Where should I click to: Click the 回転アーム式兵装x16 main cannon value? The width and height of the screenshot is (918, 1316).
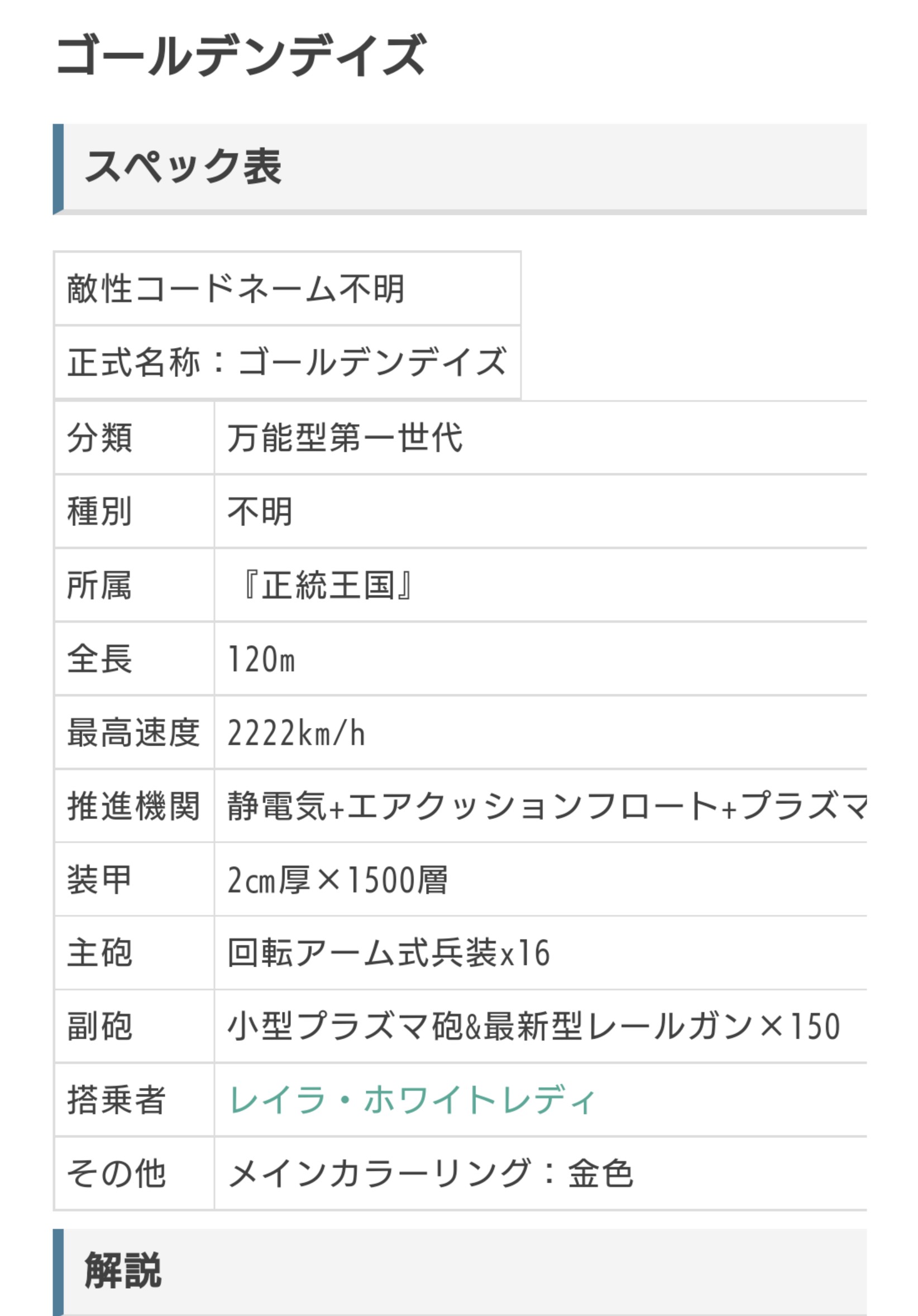[388, 953]
